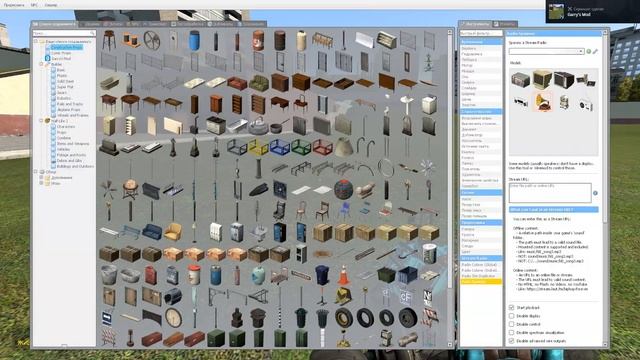Viewport: 640px width, 360px height.
Task: Uncheck the Start playback checkbox
Action: coord(511,307)
